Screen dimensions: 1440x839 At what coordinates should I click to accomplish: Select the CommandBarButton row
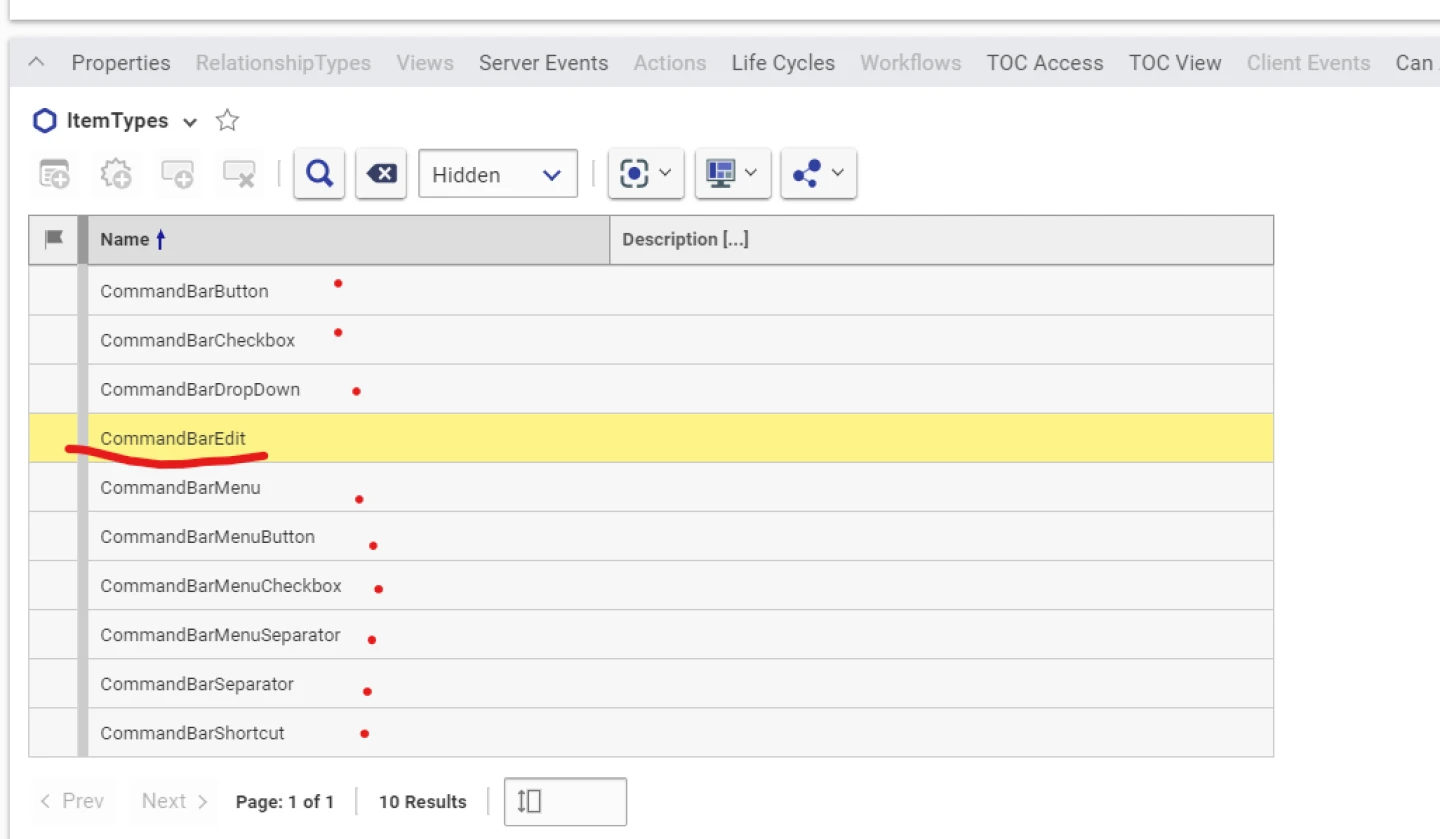[x=651, y=291]
